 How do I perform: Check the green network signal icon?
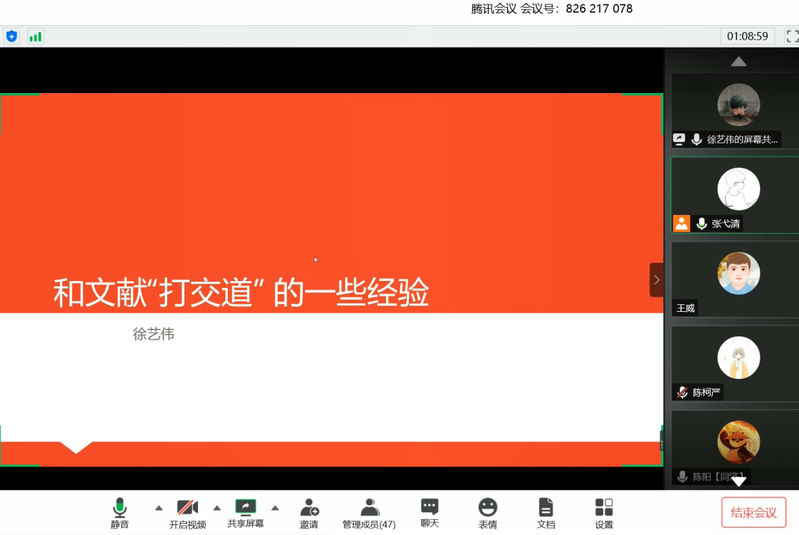coord(36,36)
